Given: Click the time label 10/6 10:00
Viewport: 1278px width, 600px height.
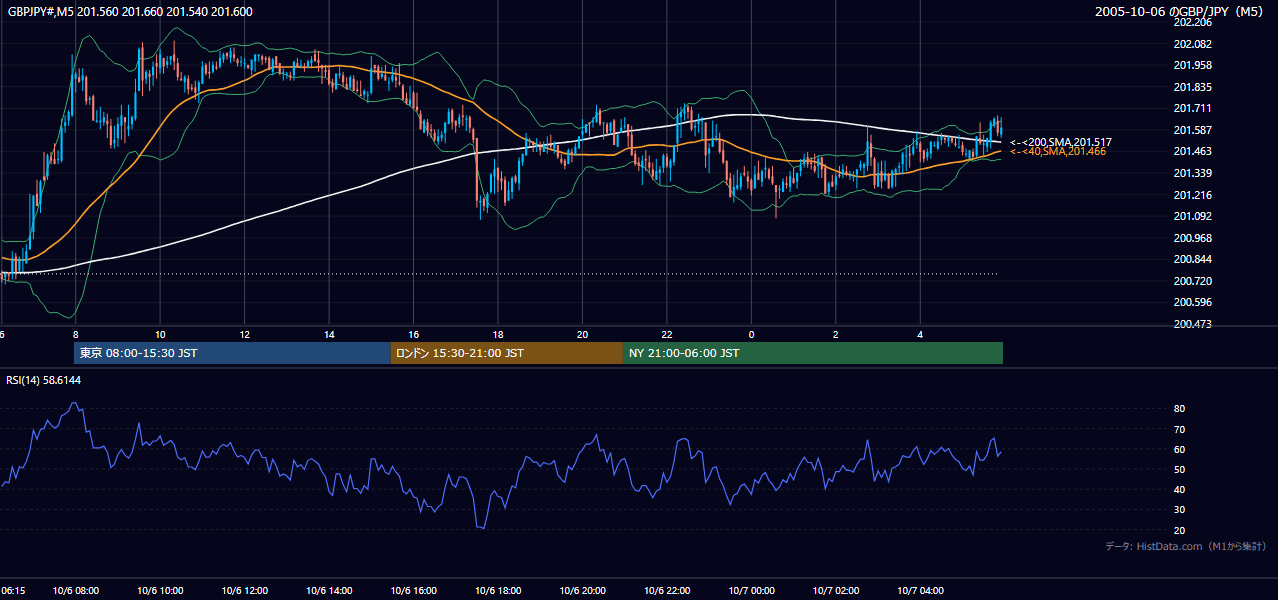Looking at the screenshot, I should pos(159,591).
